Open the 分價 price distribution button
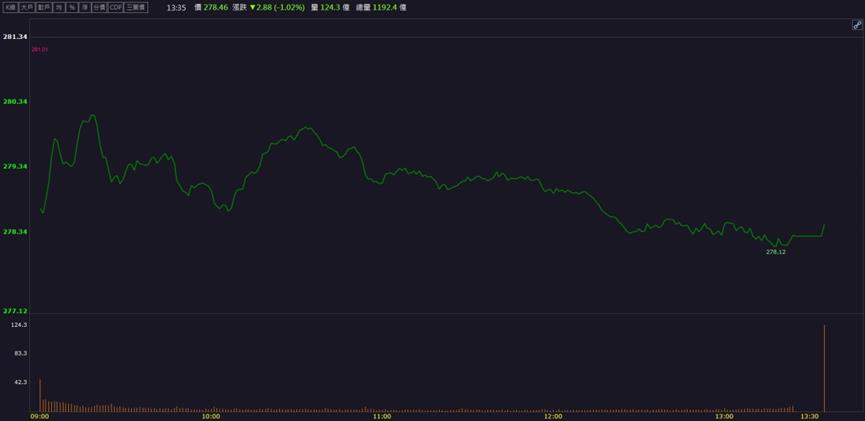 pyautogui.click(x=99, y=8)
